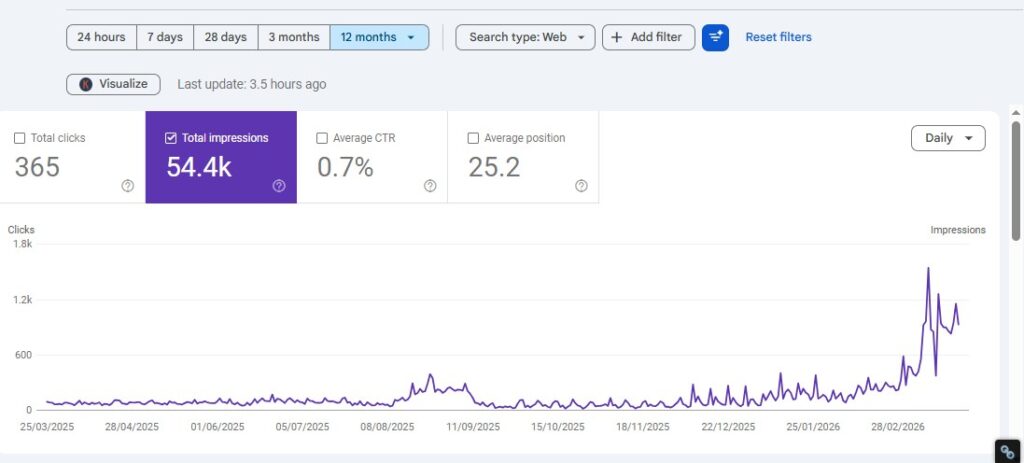This screenshot has width=1024, height=463.
Task: Click the Last update: 3.5 hours ago text
Action: click(x=251, y=84)
